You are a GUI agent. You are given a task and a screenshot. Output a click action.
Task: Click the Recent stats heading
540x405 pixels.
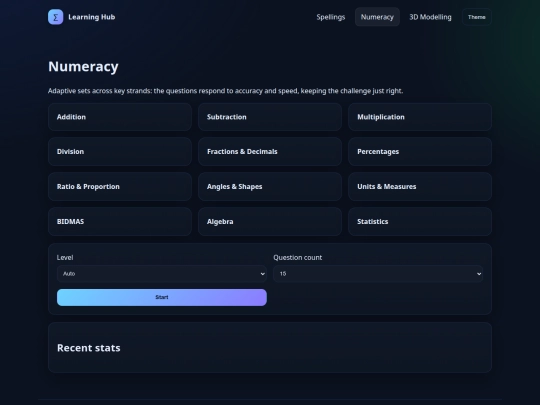pos(89,348)
